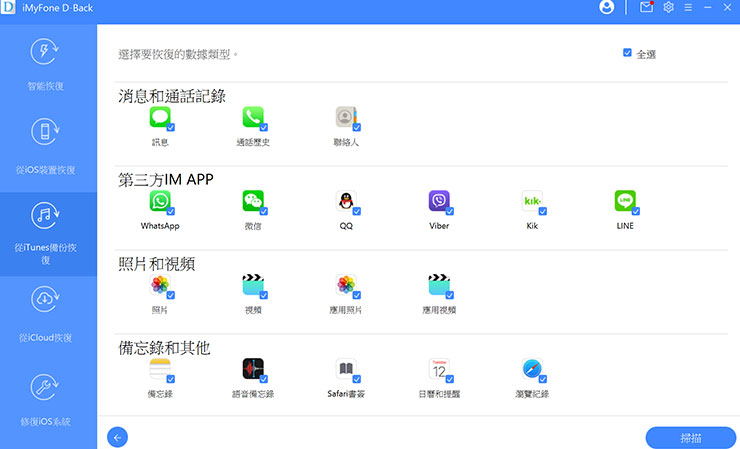Image resolution: width=740 pixels, height=449 pixels.
Task: Click the Kik app icon
Action: tap(532, 201)
